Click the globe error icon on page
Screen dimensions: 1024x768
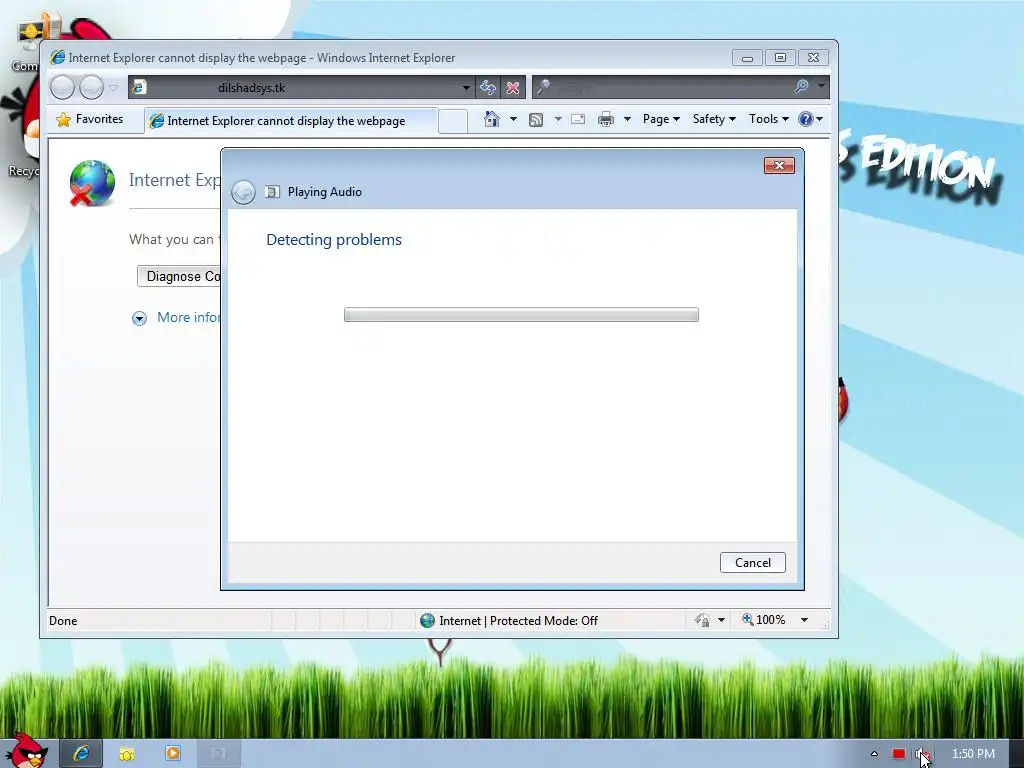coord(92,184)
